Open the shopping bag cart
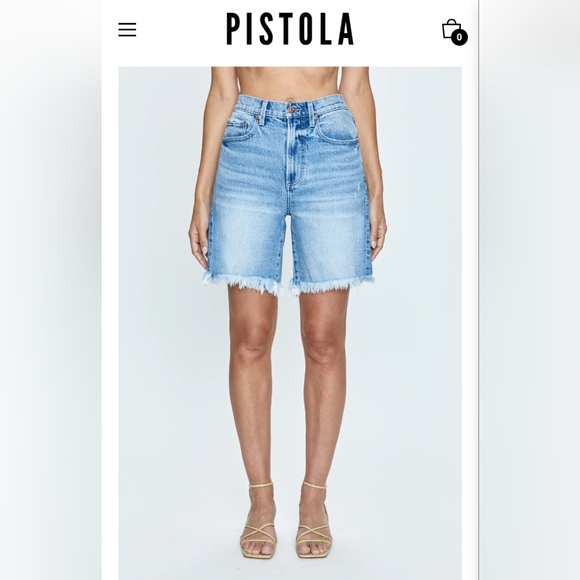 [452, 28]
